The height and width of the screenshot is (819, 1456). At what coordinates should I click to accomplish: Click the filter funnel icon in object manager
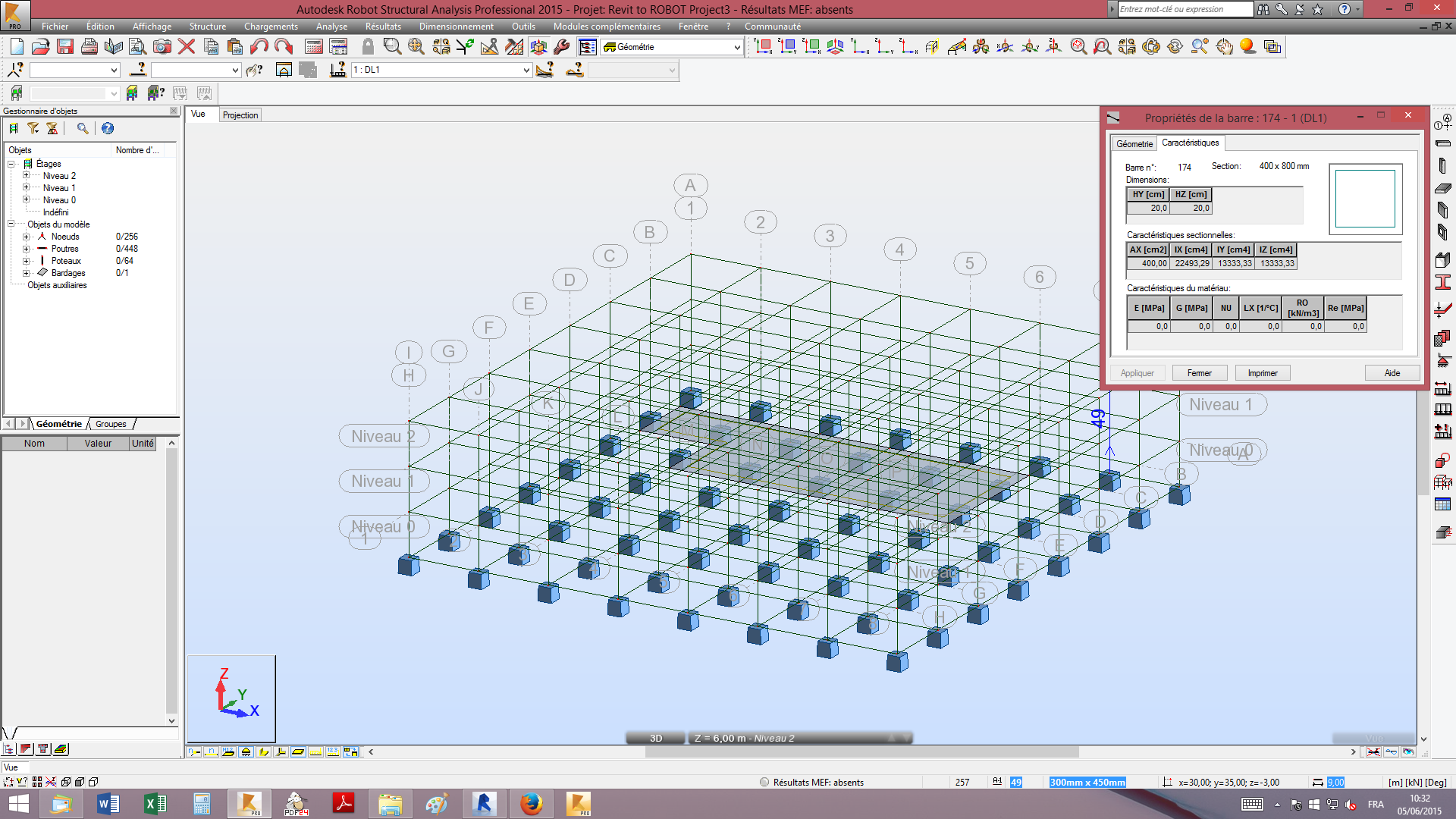coord(33,129)
